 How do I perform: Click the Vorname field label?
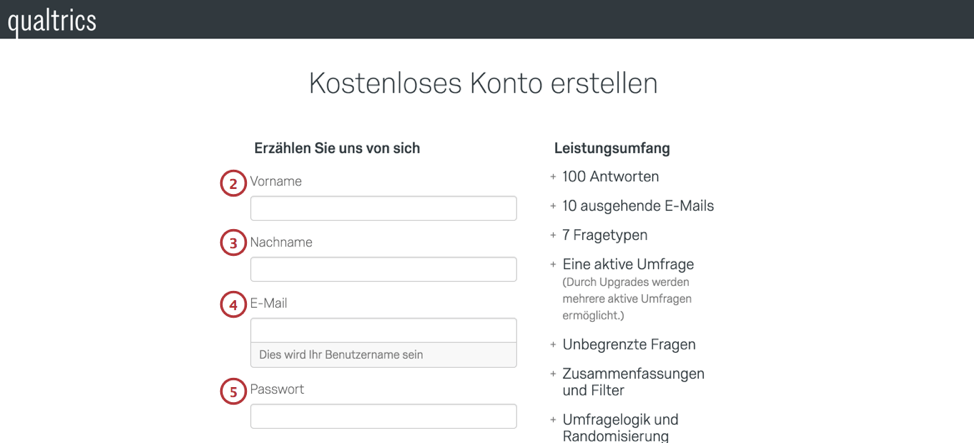click(276, 182)
